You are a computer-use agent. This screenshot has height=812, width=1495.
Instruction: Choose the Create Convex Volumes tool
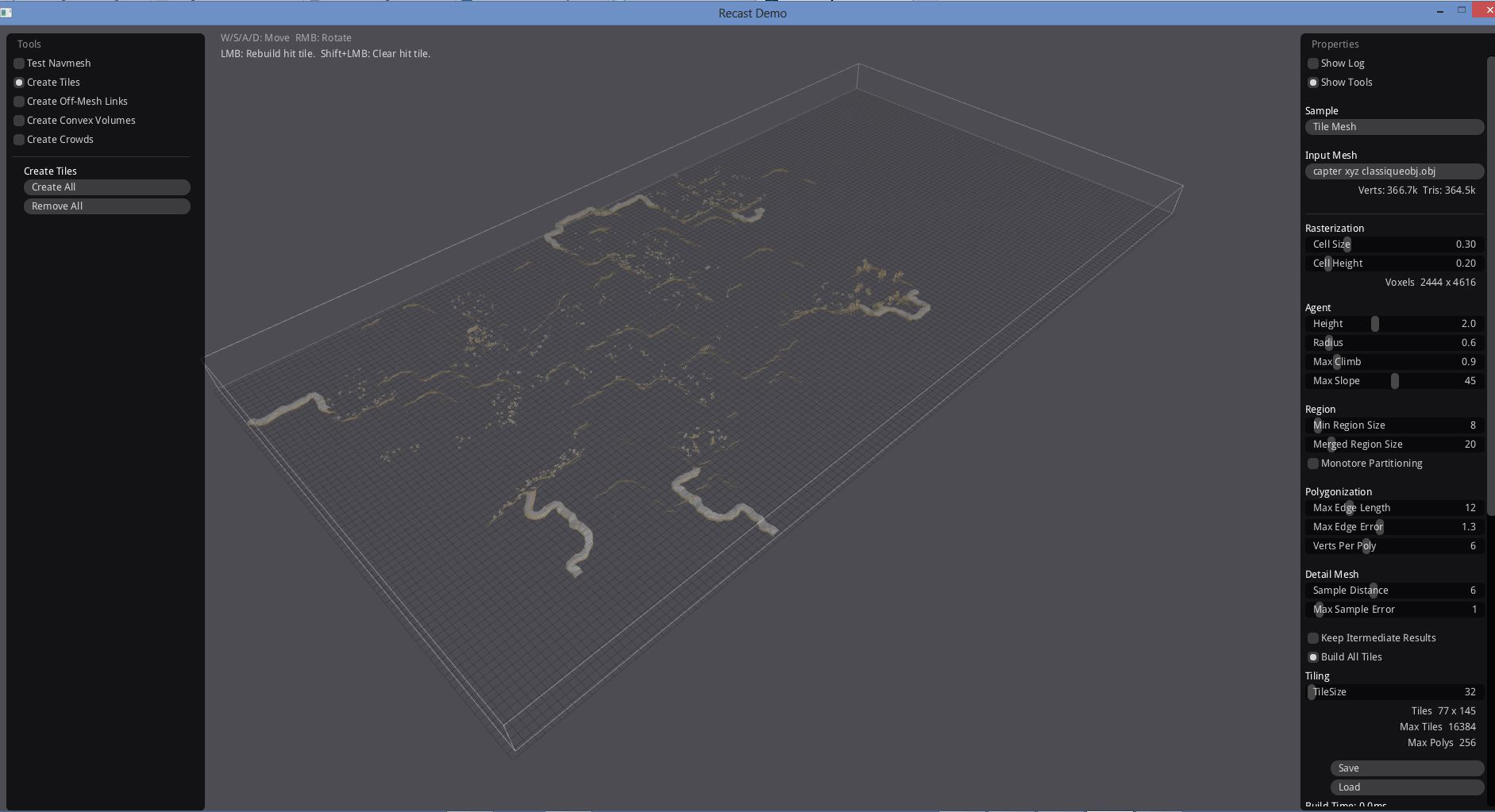pyautogui.click(x=19, y=121)
